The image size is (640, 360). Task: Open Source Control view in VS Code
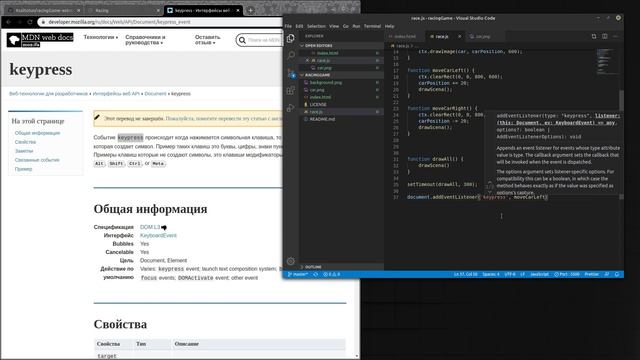291,73
